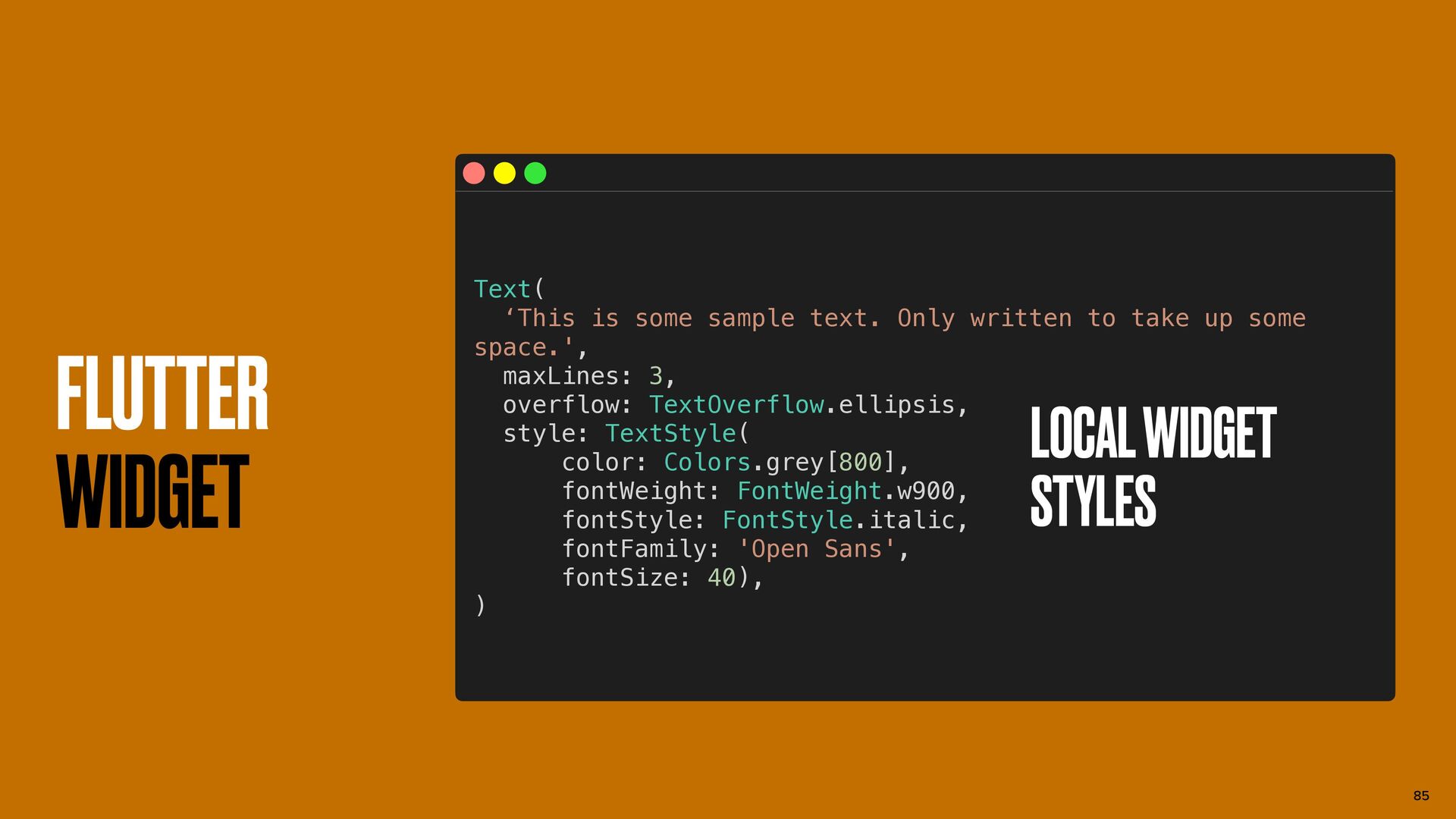Click 'FontStyle' in the fontStyle line
Screen dimensions: 1456x819
787,520
